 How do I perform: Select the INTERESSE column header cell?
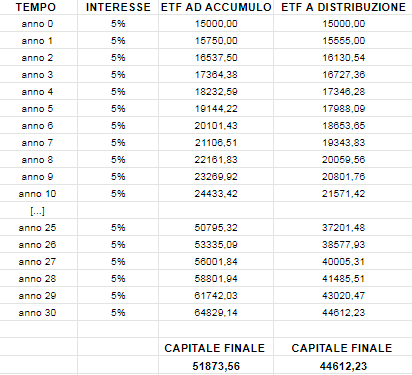click(118, 7)
